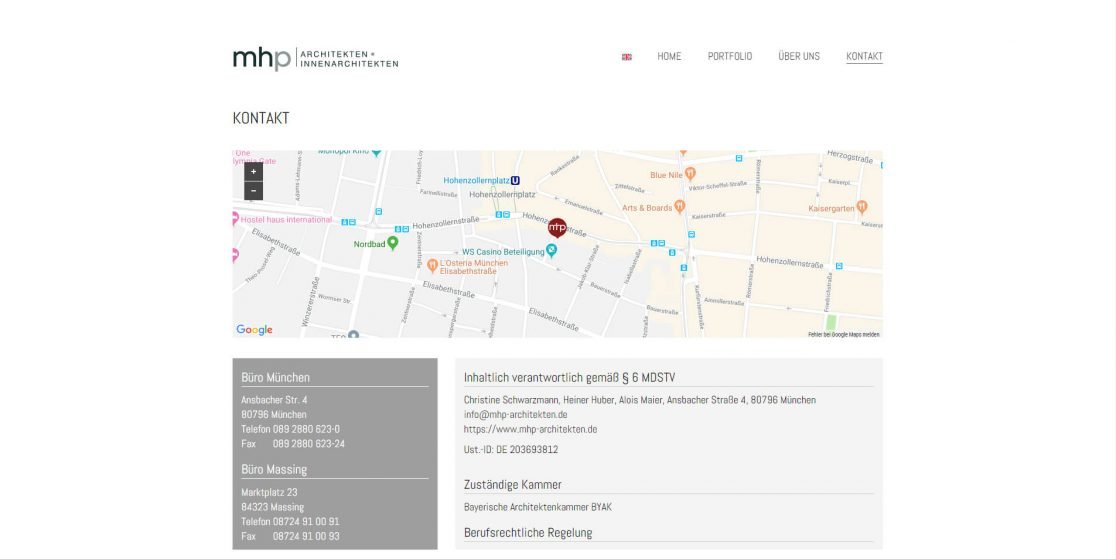The image size is (1116, 559).
Task: Click the L'Osteria München restaurant pin
Action: pos(432,264)
